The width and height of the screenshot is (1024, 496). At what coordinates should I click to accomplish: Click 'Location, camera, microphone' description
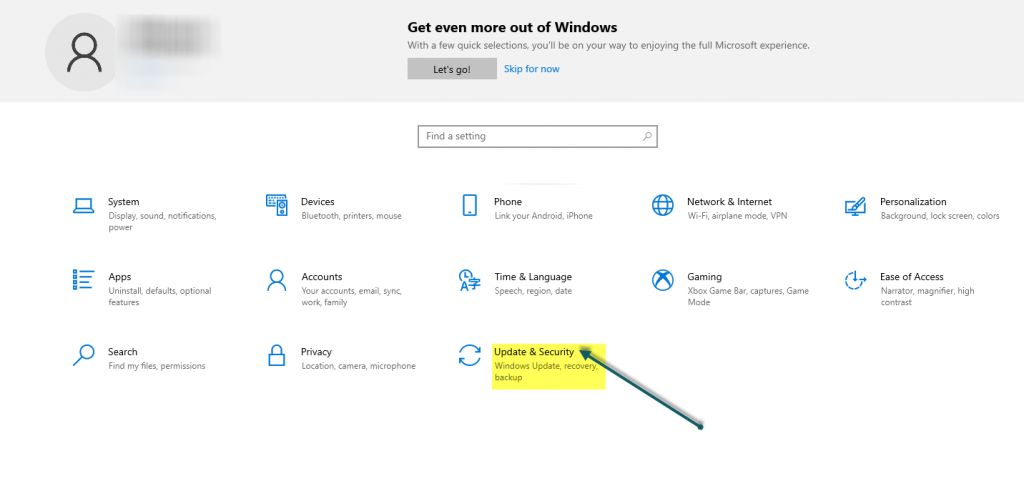click(x=359, y=366)
